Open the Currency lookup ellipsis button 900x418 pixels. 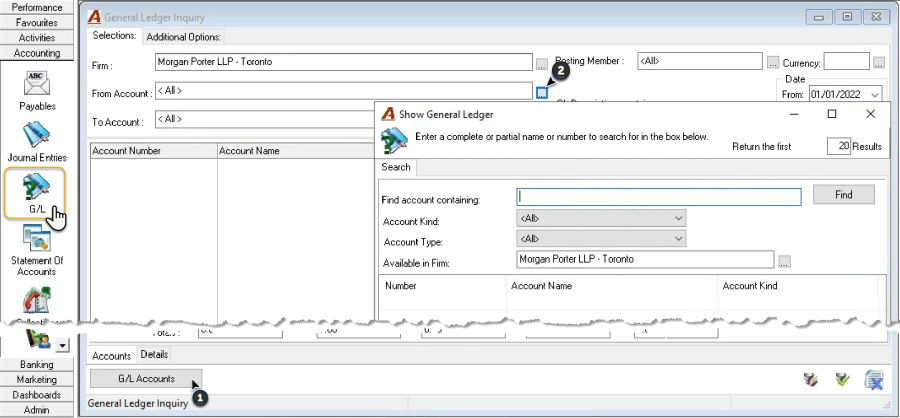(879, 63)
